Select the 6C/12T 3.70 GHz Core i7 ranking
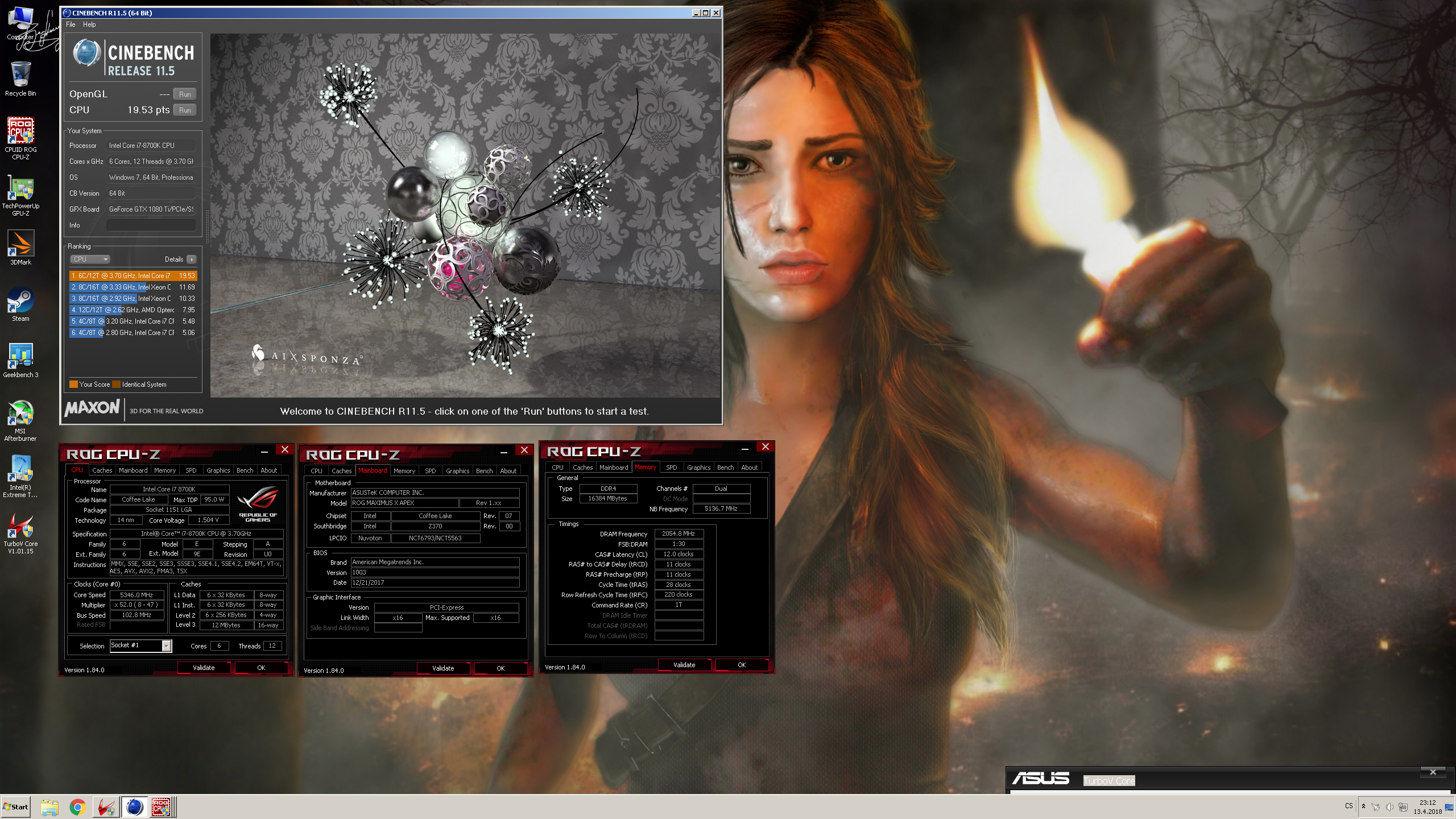 click(133, 276)
